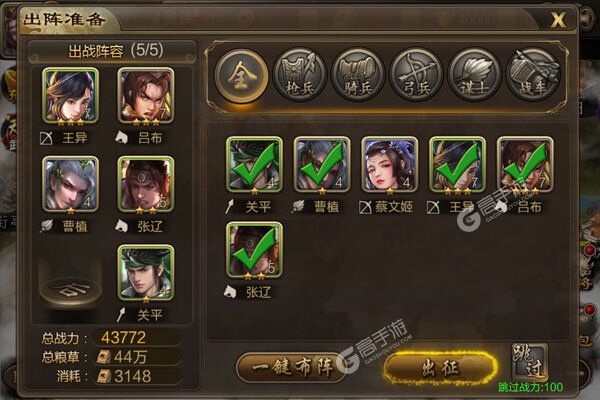Filter heroes by 枪兵 spearmen

(299, 75)
